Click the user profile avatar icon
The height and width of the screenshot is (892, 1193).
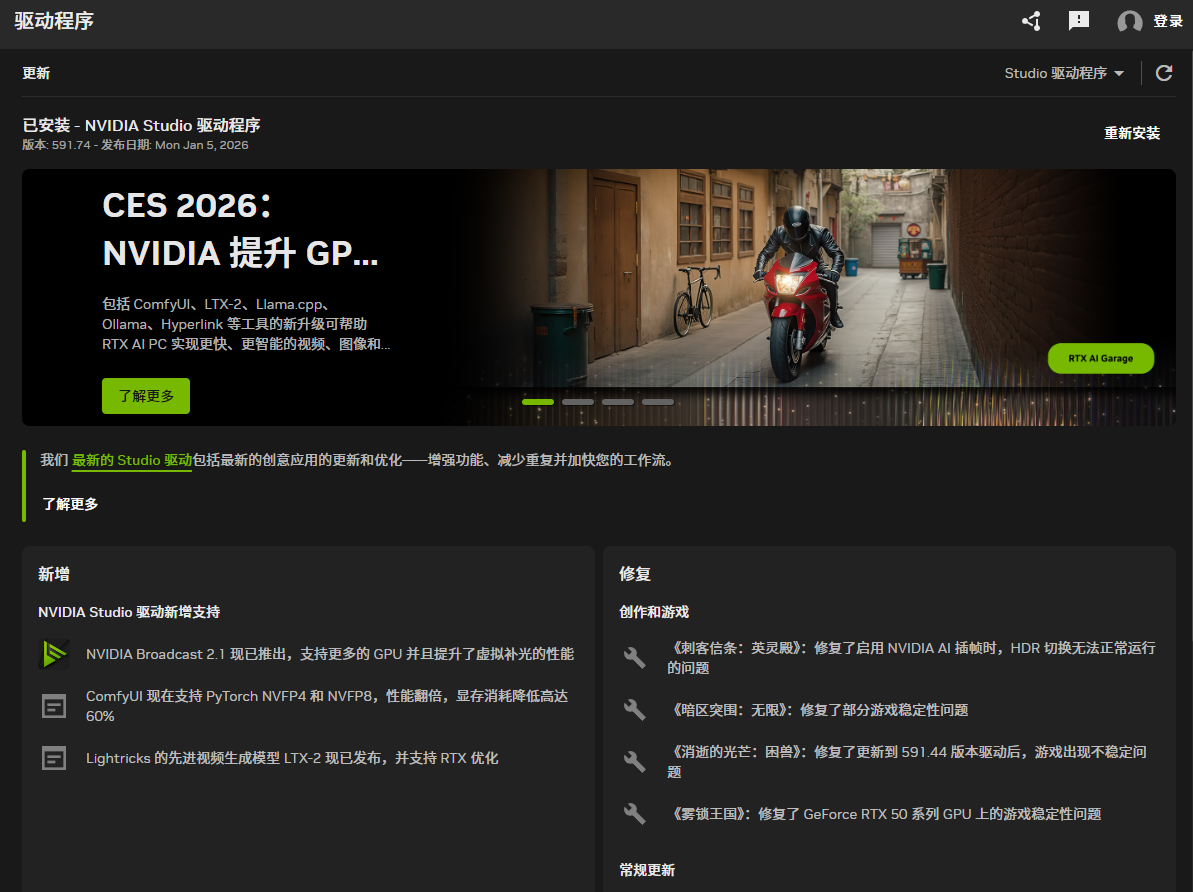click(1130, 22)
